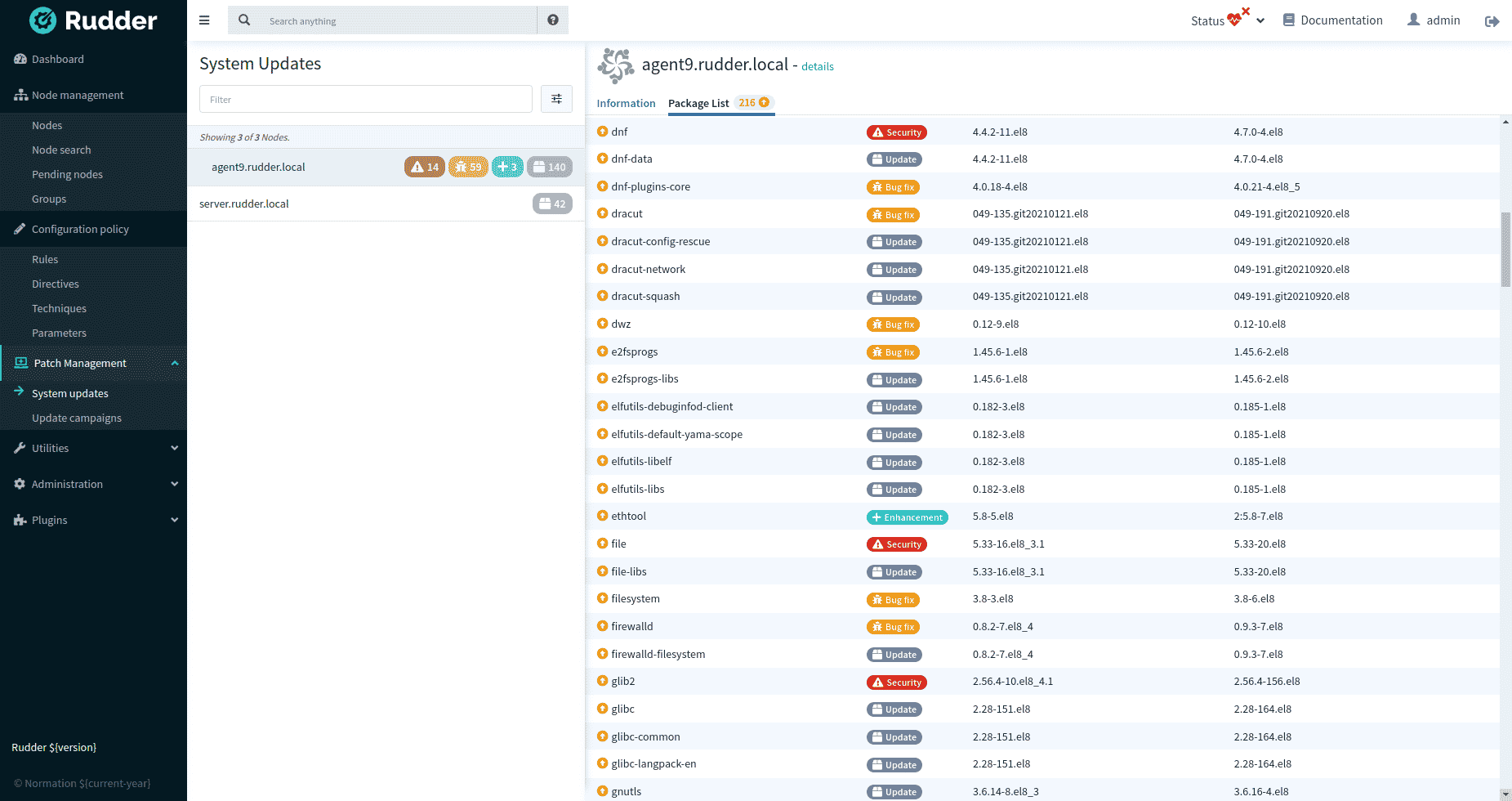1512x801 pixels.
Task: Click the update badge 140 on agent9
Action: (550, 167)
